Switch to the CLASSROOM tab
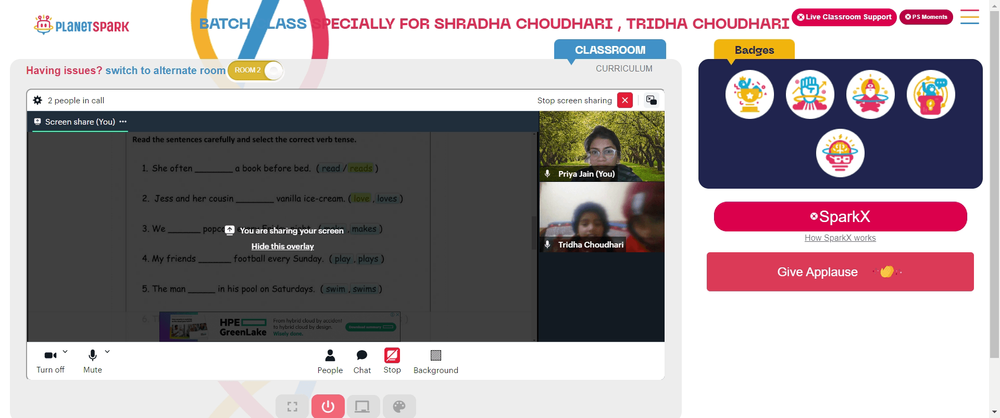This screenshot has height=418, width=1000. [610, 50]
